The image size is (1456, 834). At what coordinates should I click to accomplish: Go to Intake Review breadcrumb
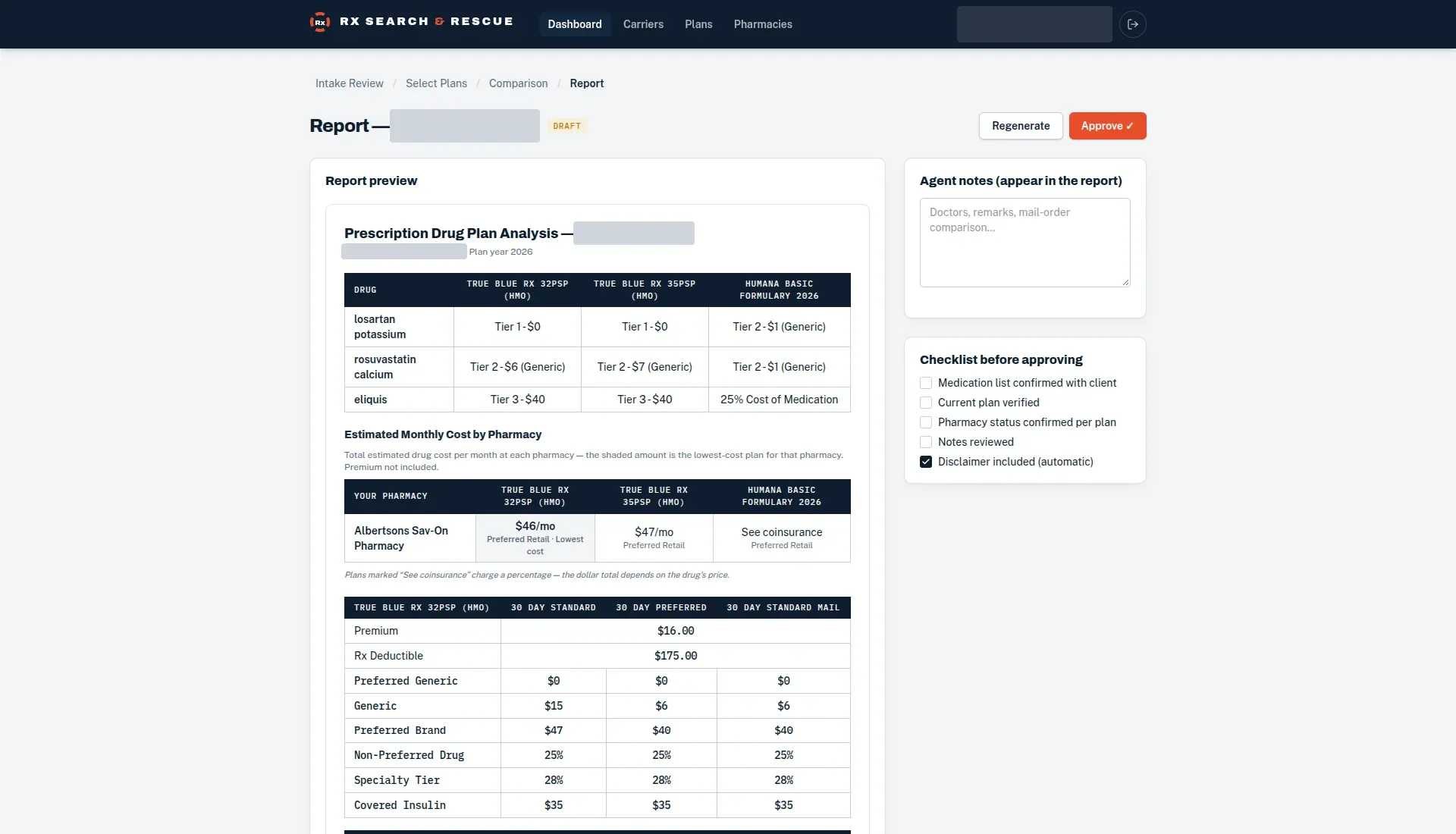(x=350, y=83)
